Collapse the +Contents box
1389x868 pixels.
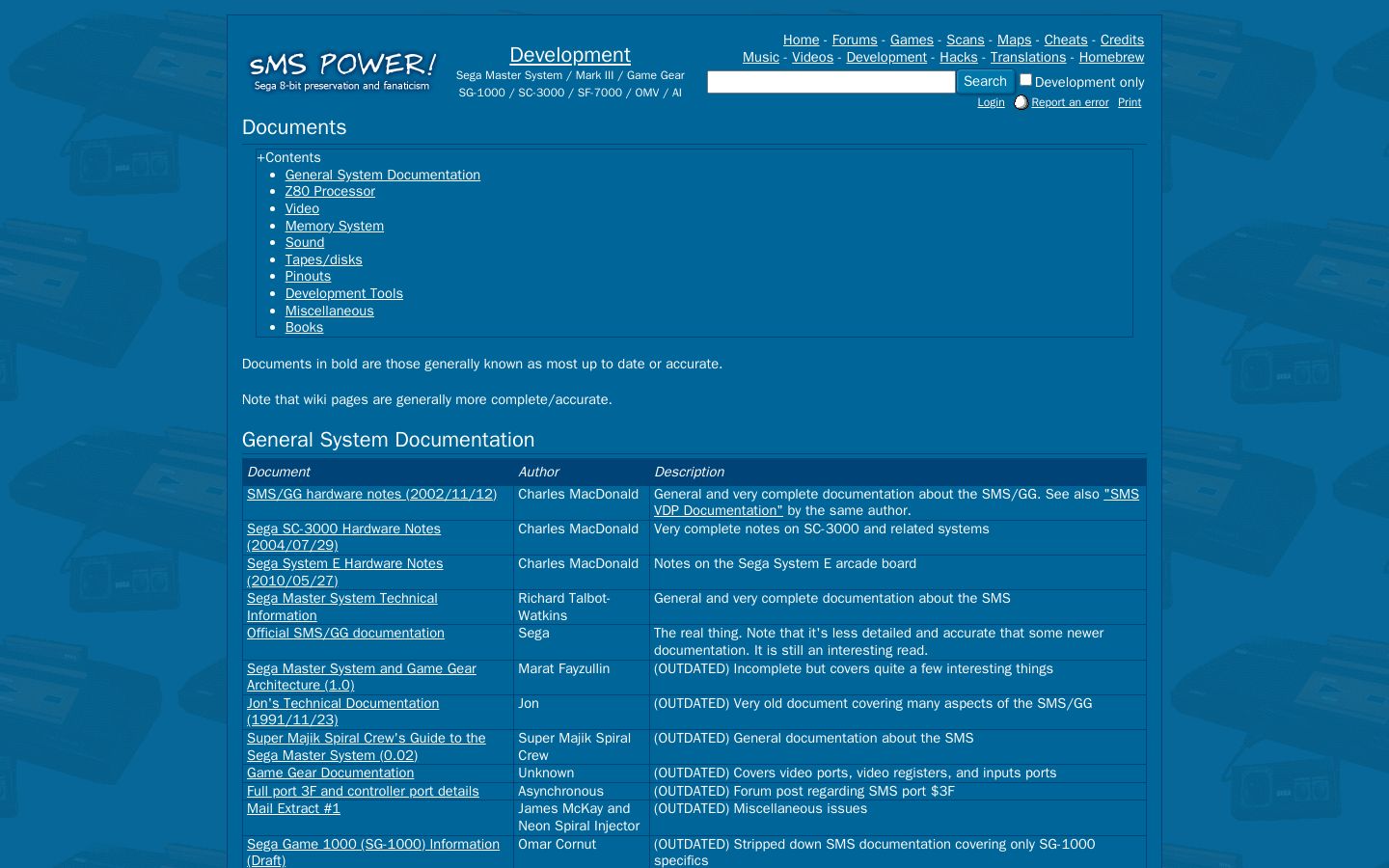pos(288,157)
